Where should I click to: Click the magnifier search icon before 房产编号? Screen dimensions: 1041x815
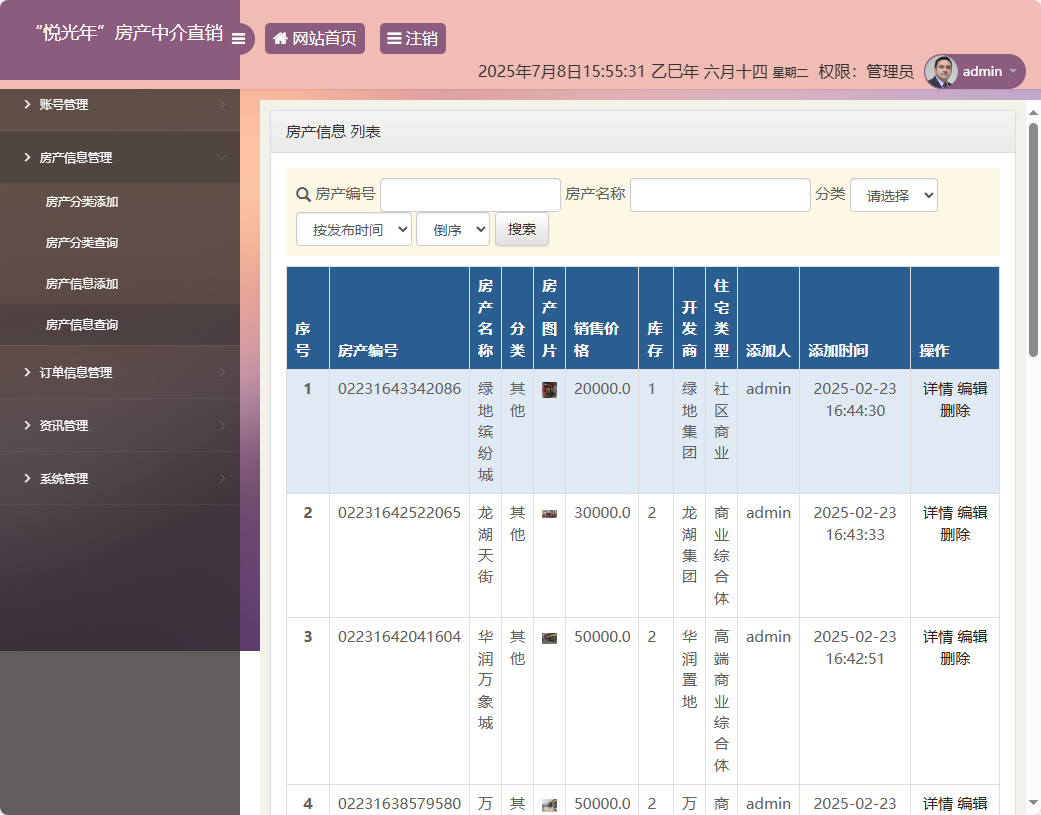(x=301, y=194)
